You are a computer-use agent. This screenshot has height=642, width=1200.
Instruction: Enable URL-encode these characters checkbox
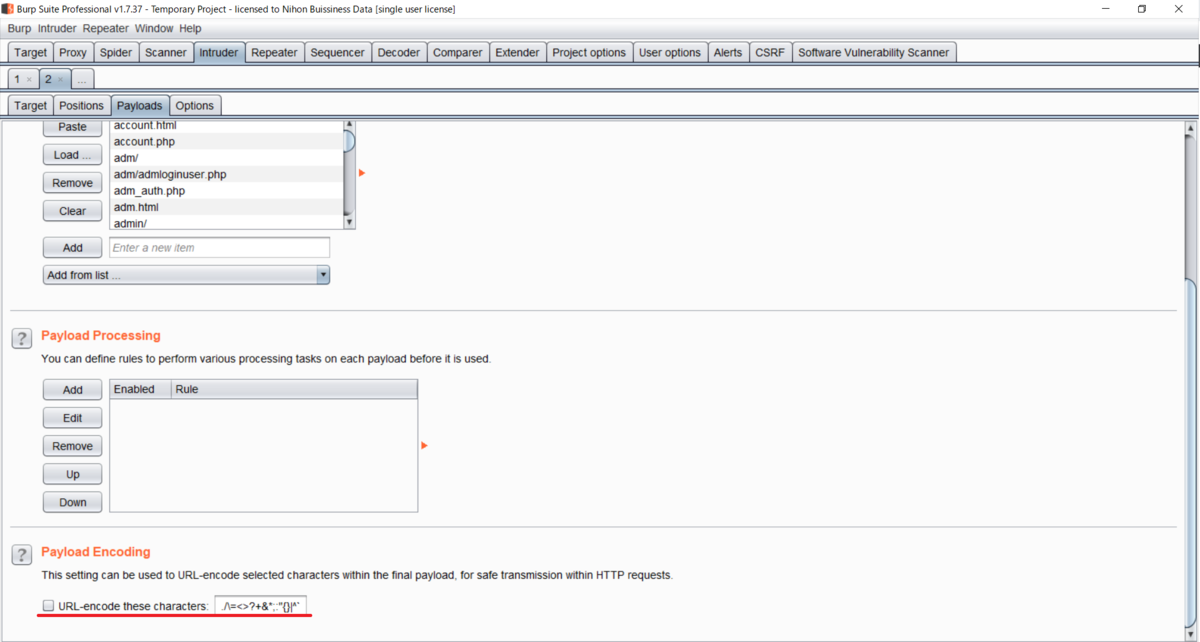[48, 605]
